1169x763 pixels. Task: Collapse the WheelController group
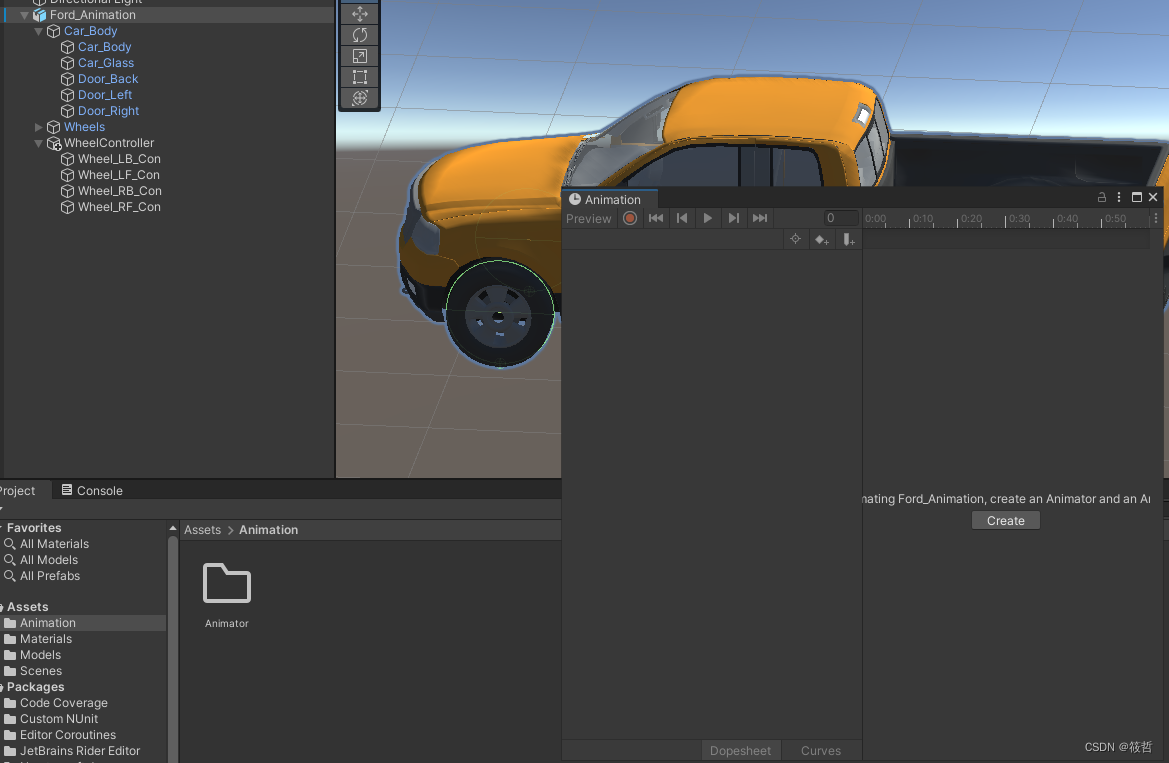38,143
